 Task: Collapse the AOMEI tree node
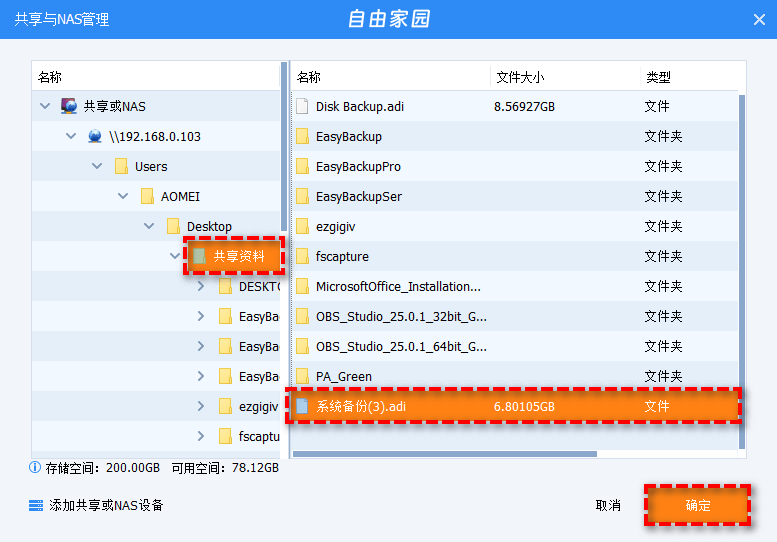(123, 196)
